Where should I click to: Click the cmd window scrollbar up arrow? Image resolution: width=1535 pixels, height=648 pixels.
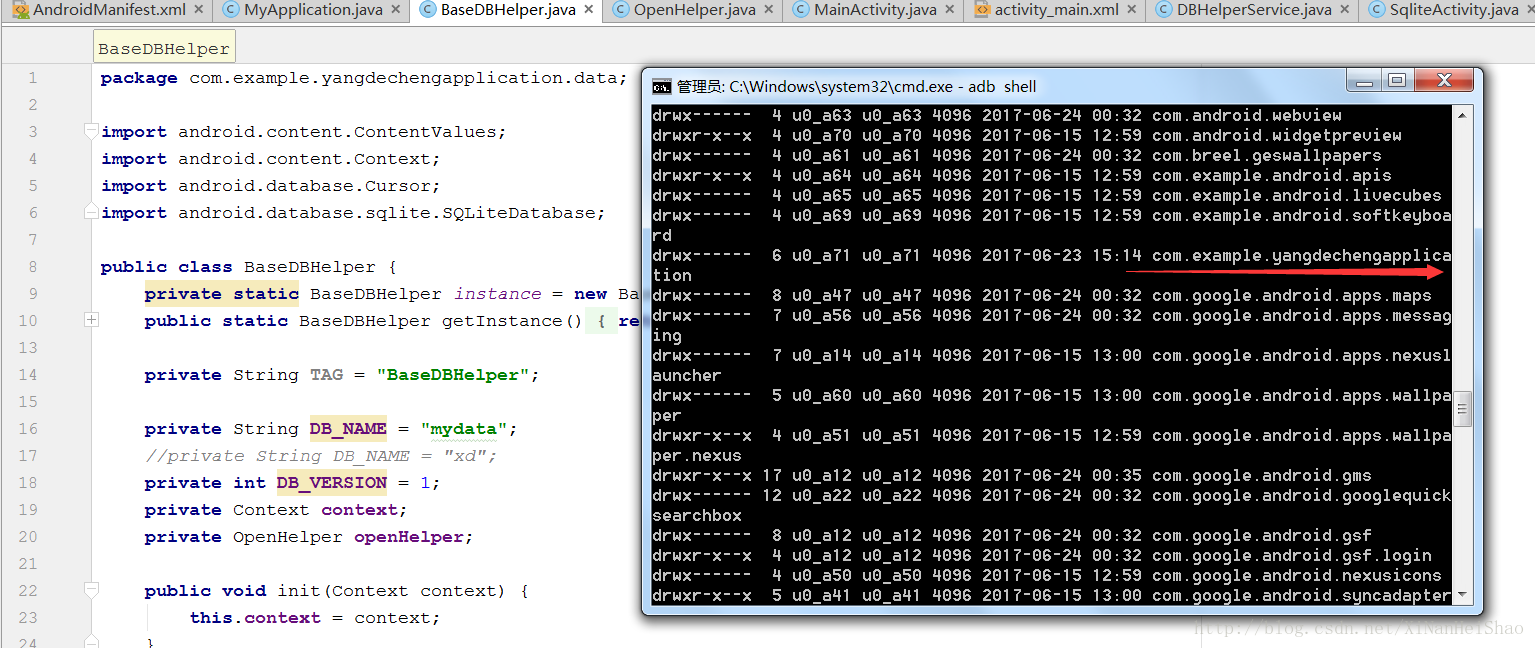(1463, 115)
